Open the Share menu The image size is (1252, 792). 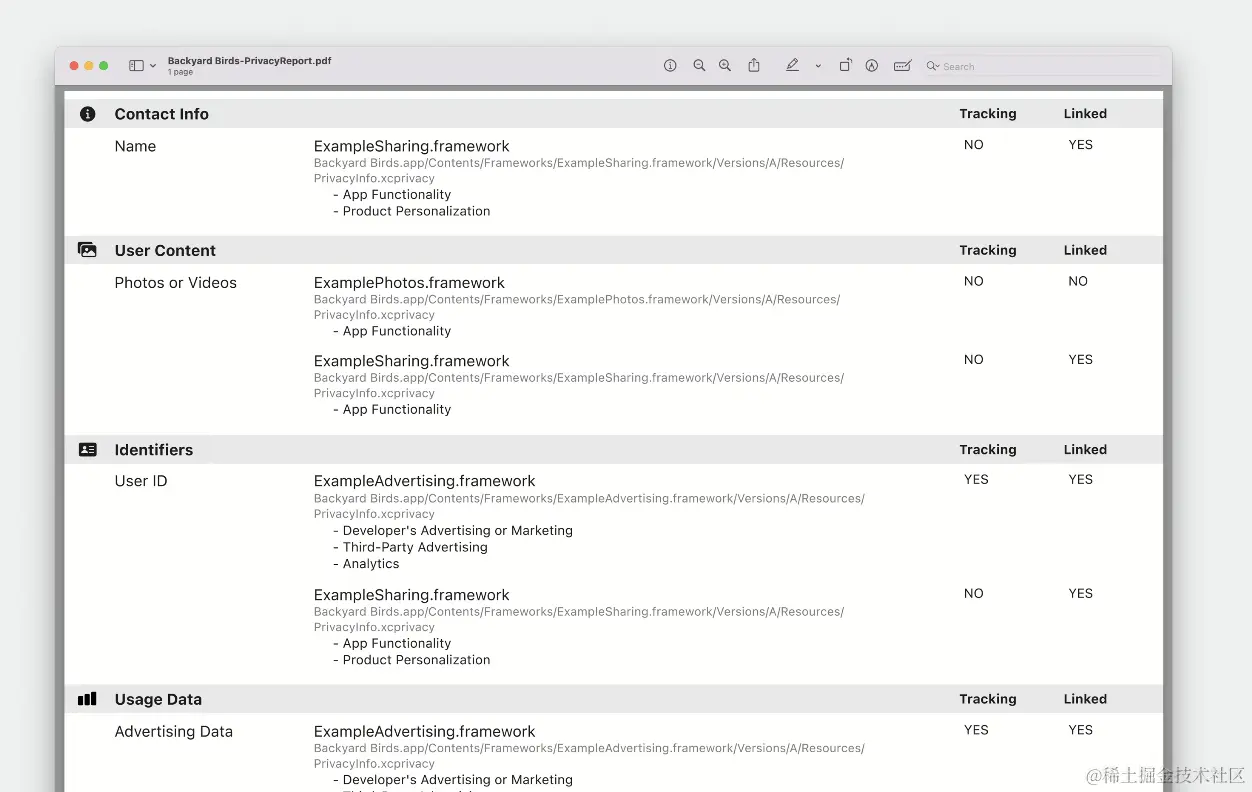click(754, 65)
